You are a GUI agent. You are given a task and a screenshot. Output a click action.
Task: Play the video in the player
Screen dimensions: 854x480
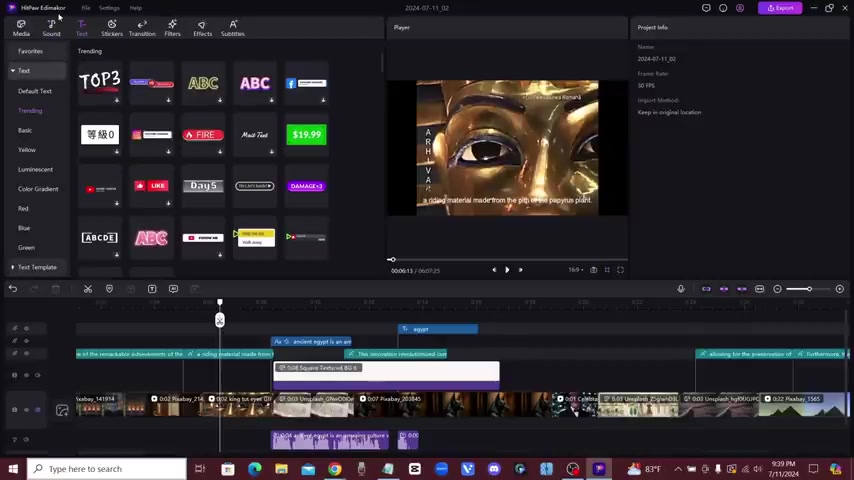pyautogui.click(x=506, y=270)
